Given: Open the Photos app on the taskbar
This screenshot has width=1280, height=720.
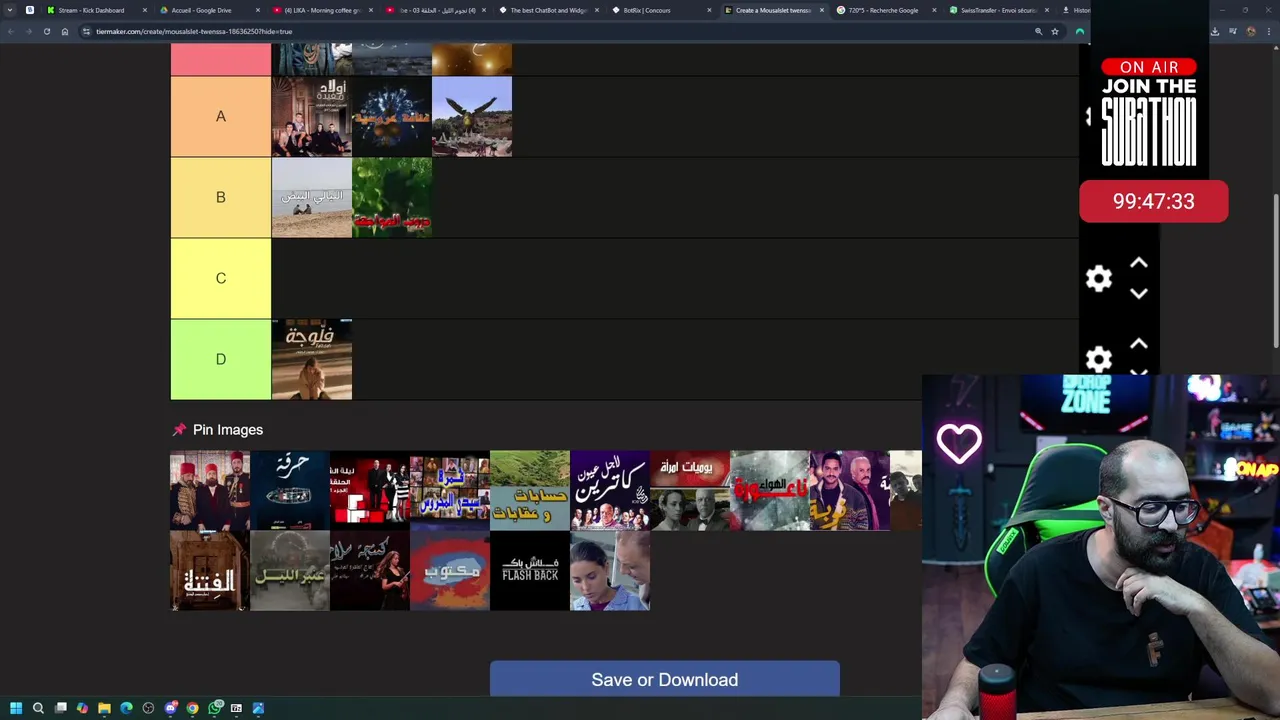Looking at the screenshot, I should point(258,708).
